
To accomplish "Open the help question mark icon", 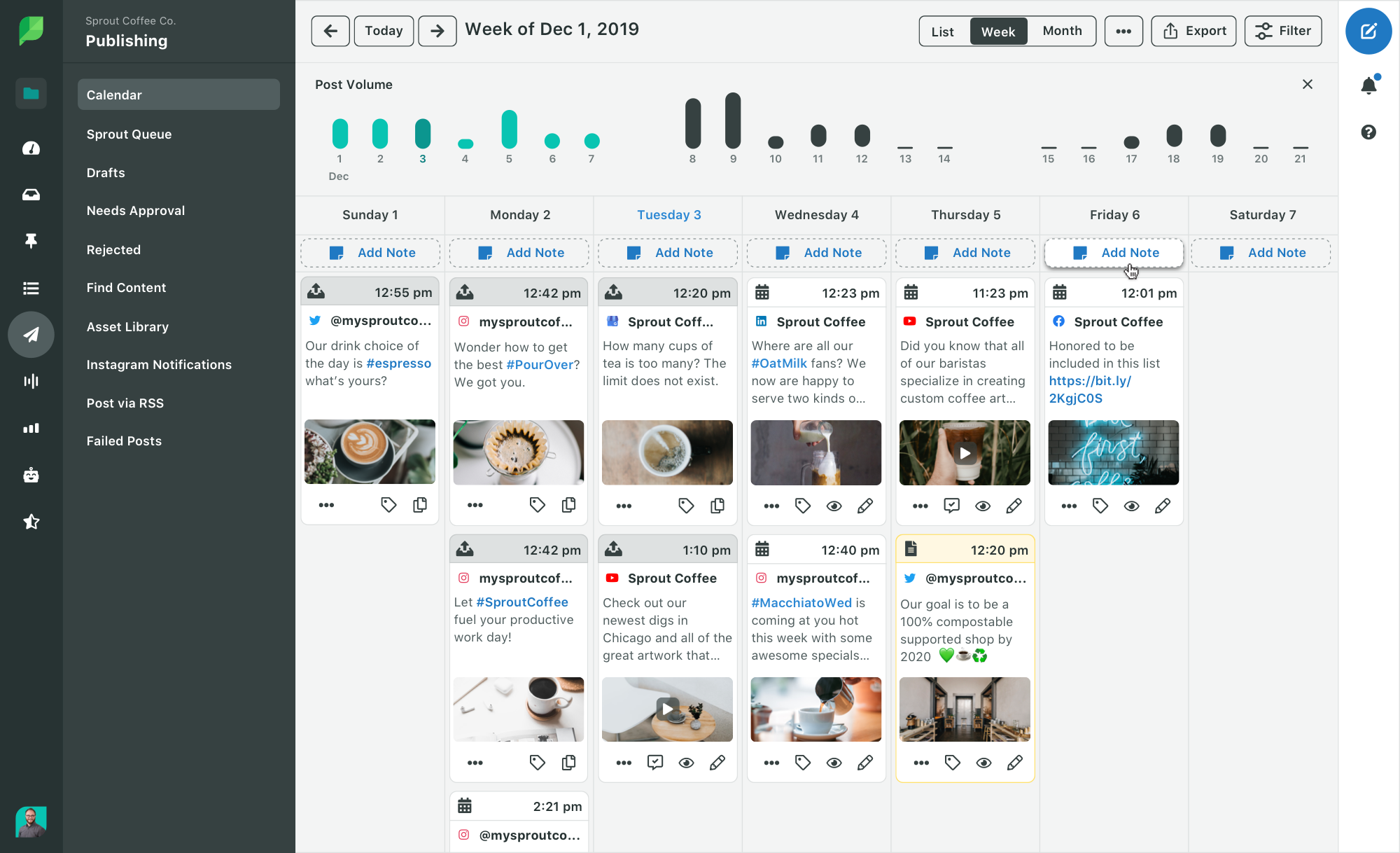I will (1368, 132).
